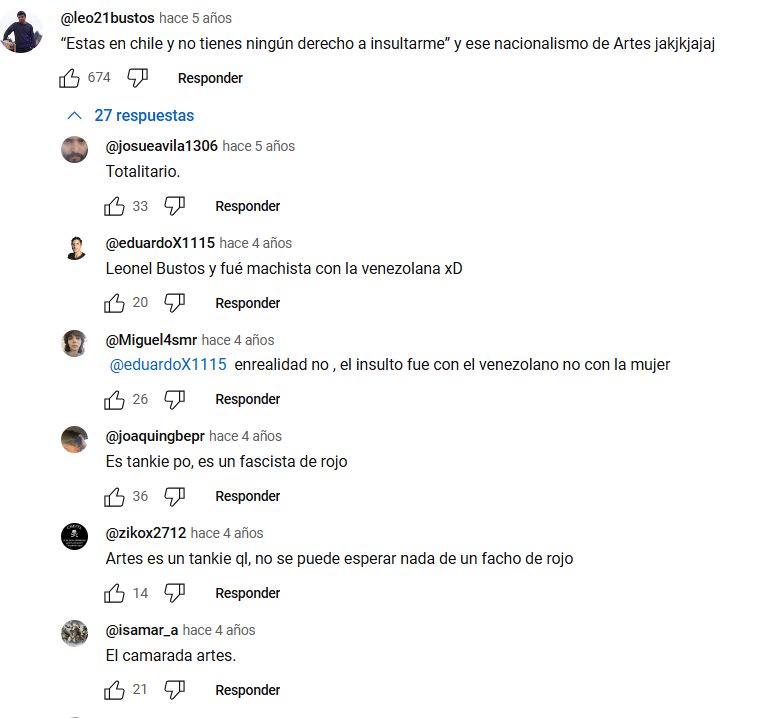Dislike @joaquingbepr's tankie reply

point(174,496)
